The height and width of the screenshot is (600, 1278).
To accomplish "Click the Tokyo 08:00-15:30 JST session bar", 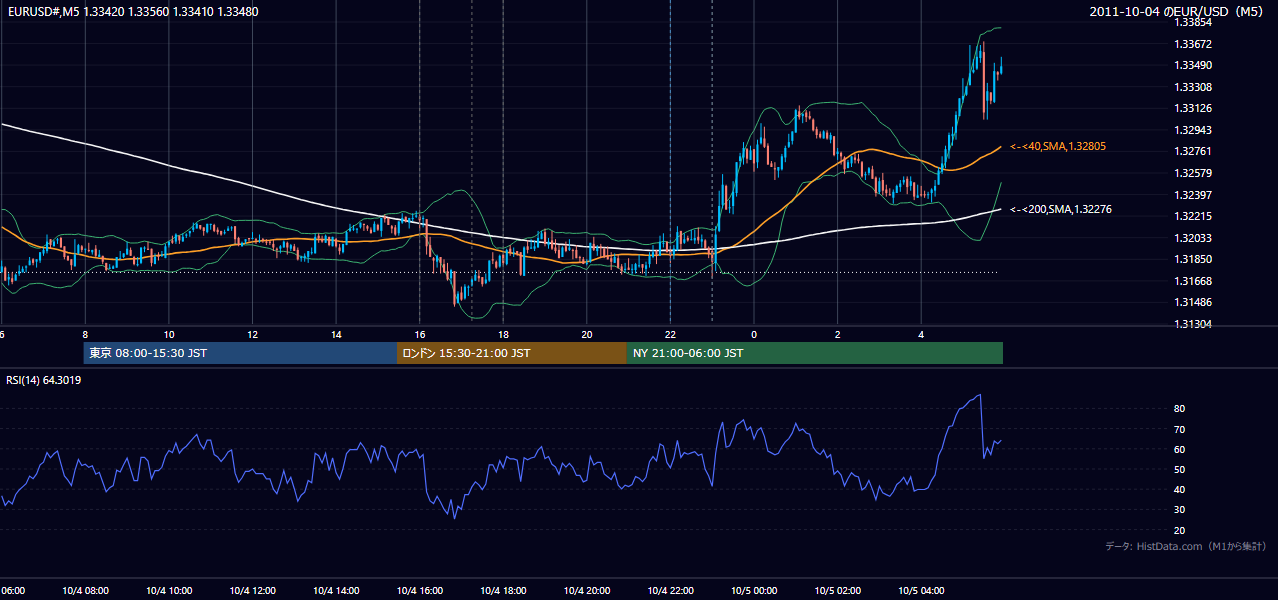I will coord(240,353).
